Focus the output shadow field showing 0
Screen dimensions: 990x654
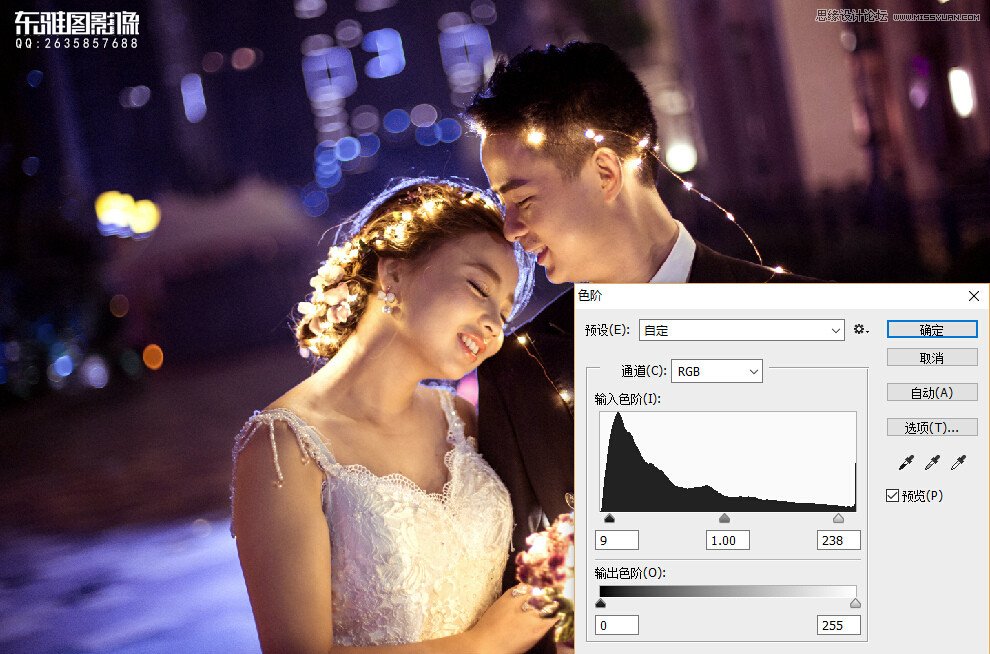pyautogui.click(x=617, y=625)
